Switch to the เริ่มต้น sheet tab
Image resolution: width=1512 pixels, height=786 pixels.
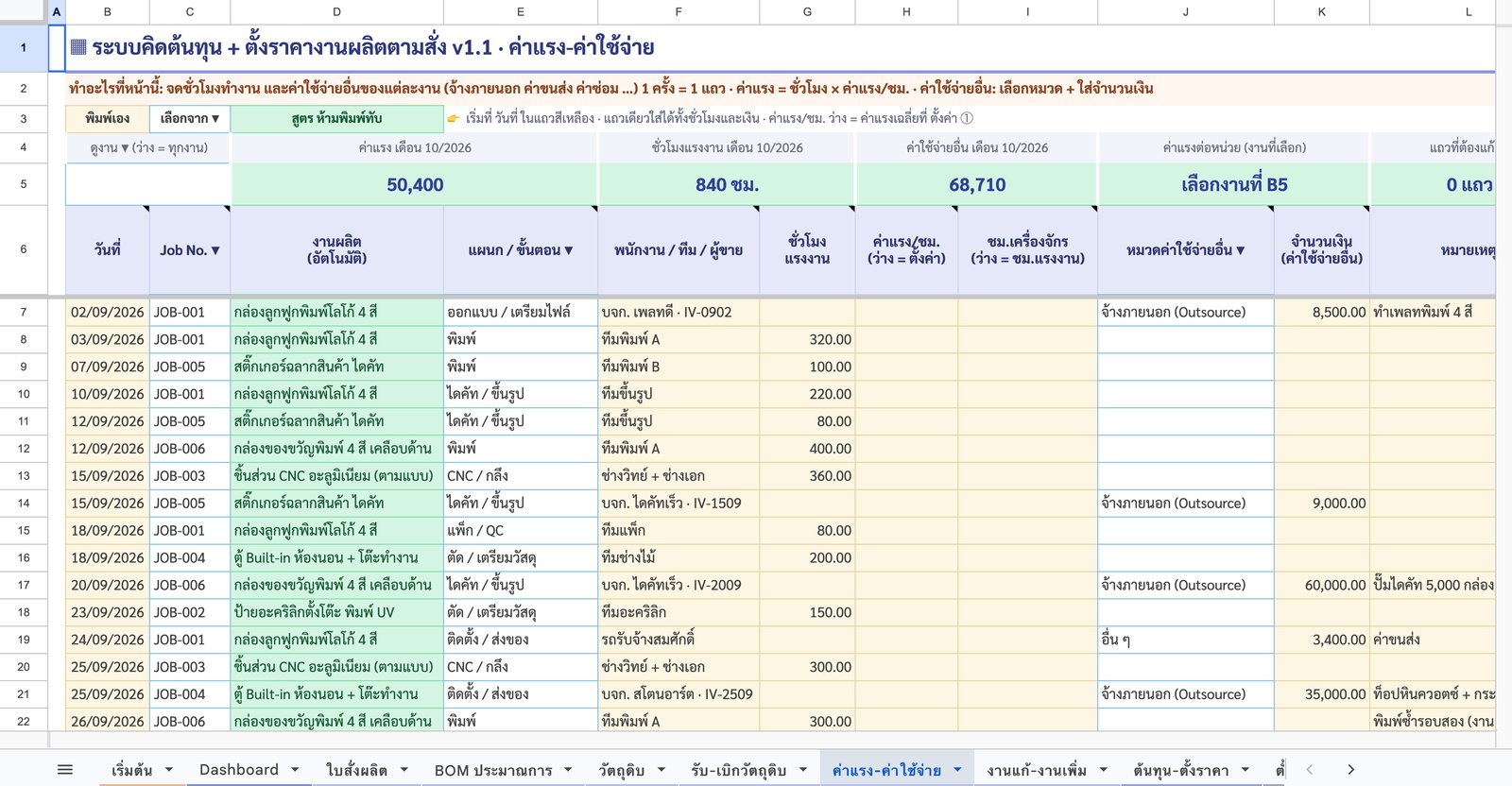point(131,770)
